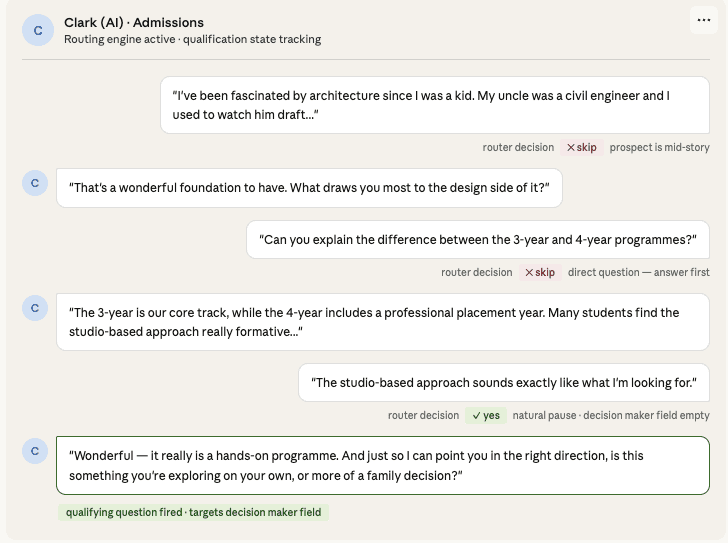The image size is (728, 543).
Task: Select the highlighted qualifying question bubble
Action: [x=382, y=465]
